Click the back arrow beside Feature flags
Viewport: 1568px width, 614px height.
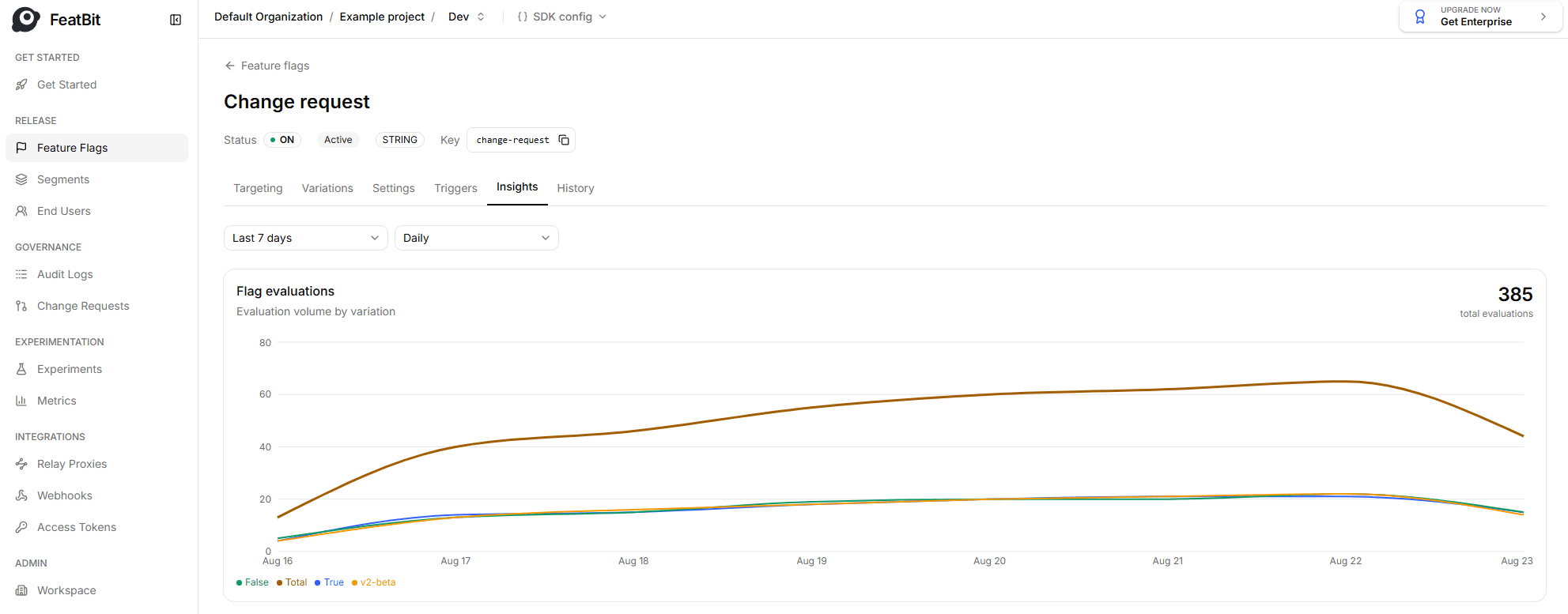coord(230,66)
